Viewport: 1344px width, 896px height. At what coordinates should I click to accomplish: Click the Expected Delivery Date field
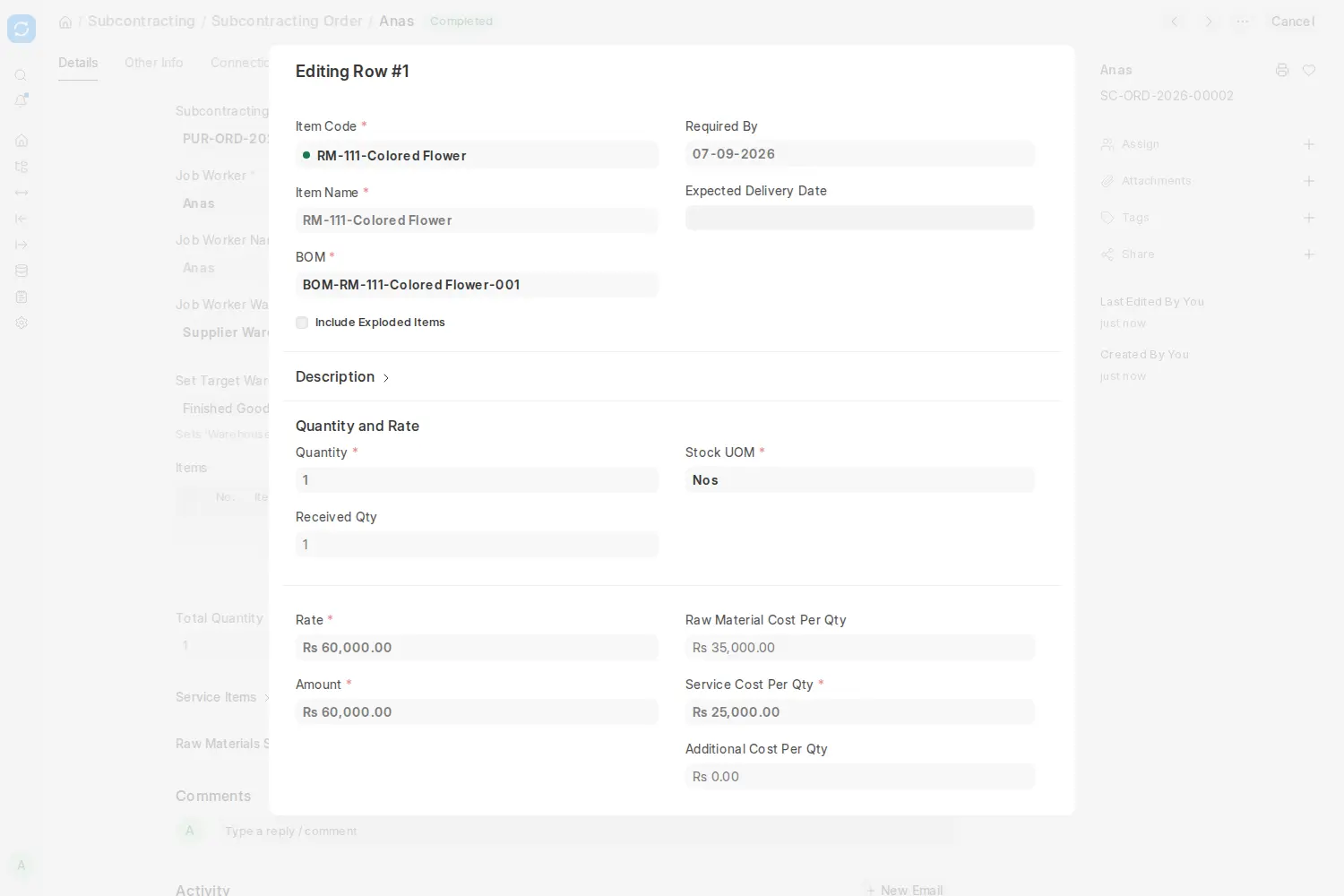tap(860, 218)
